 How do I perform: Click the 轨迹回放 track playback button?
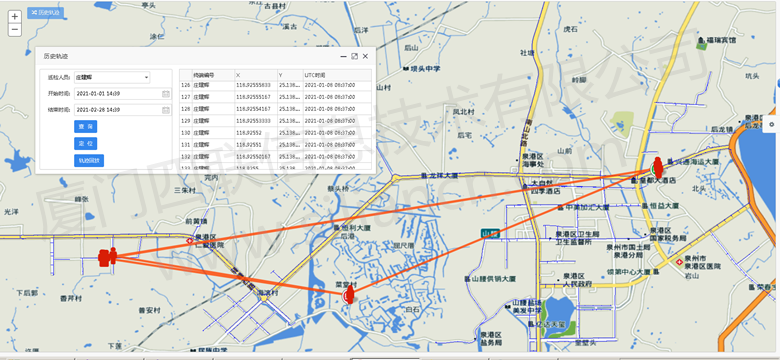tap(89, 161)
